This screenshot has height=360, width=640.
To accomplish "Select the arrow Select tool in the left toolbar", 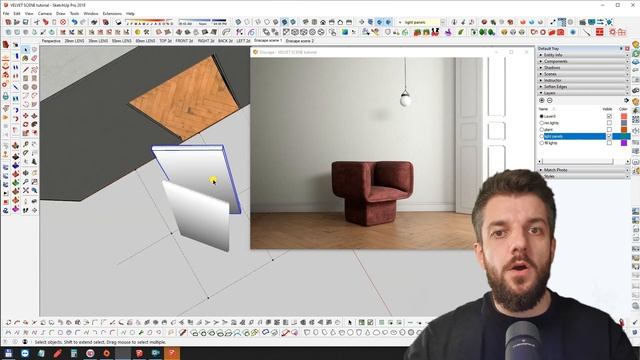I will click(x=26, y=50).
